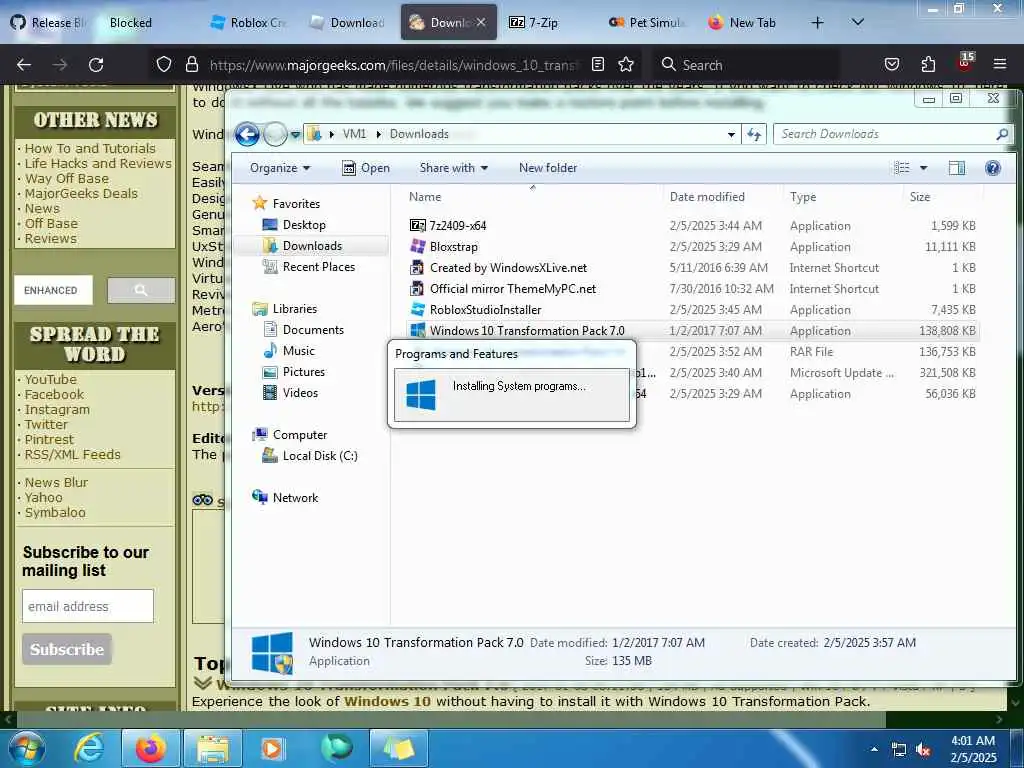The height and width of the screenshot is (768, 1024).
Task: Toggle reader view icon in URL bar
Action: pos(598,65)
